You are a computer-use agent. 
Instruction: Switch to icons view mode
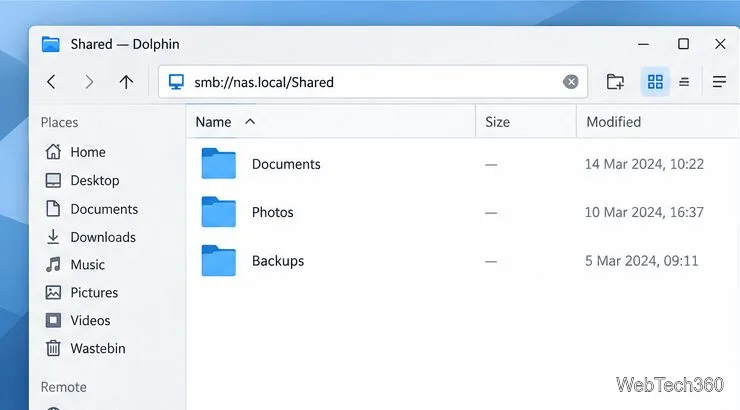[655, 82]
